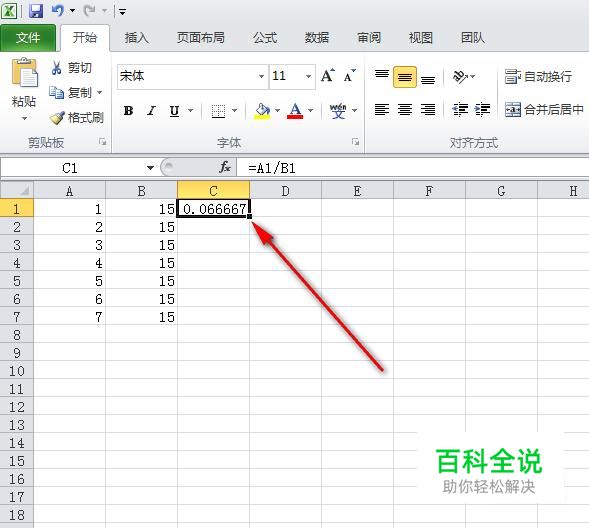Toggle align text right
Viewport: 589px width, 528px height.
pyautogui.click(x=428, y=110)
